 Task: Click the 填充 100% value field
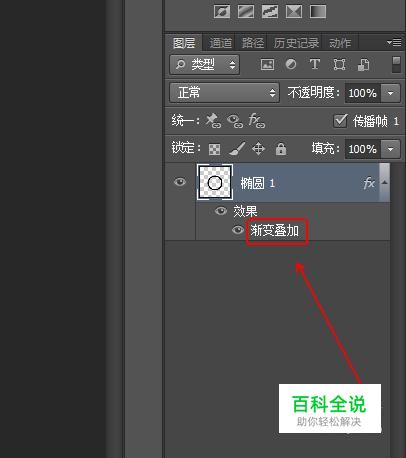coord(363,149)
